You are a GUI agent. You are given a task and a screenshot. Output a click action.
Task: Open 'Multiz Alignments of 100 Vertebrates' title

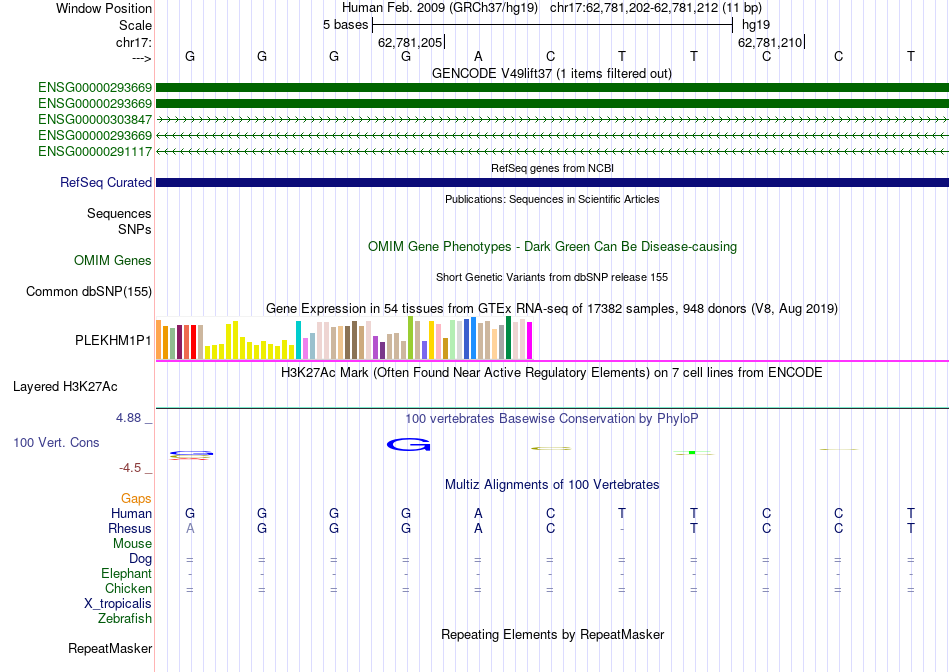coord(552,484)
